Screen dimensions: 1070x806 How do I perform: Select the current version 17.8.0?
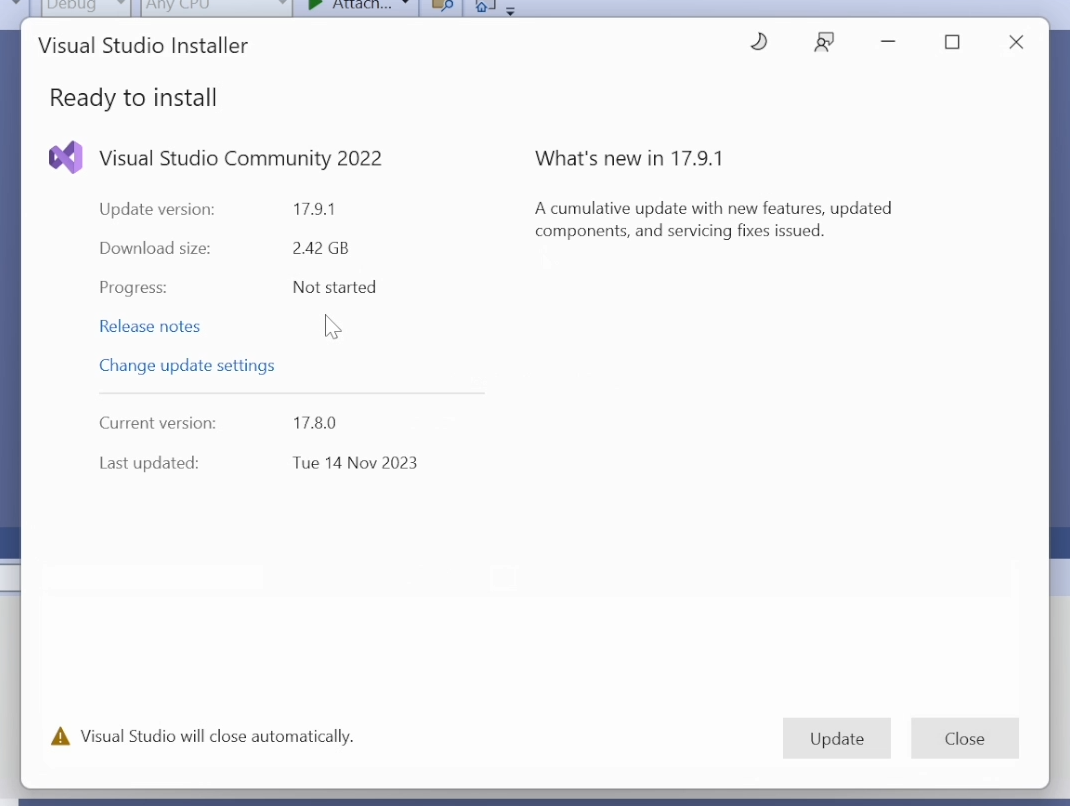point(314,423)
